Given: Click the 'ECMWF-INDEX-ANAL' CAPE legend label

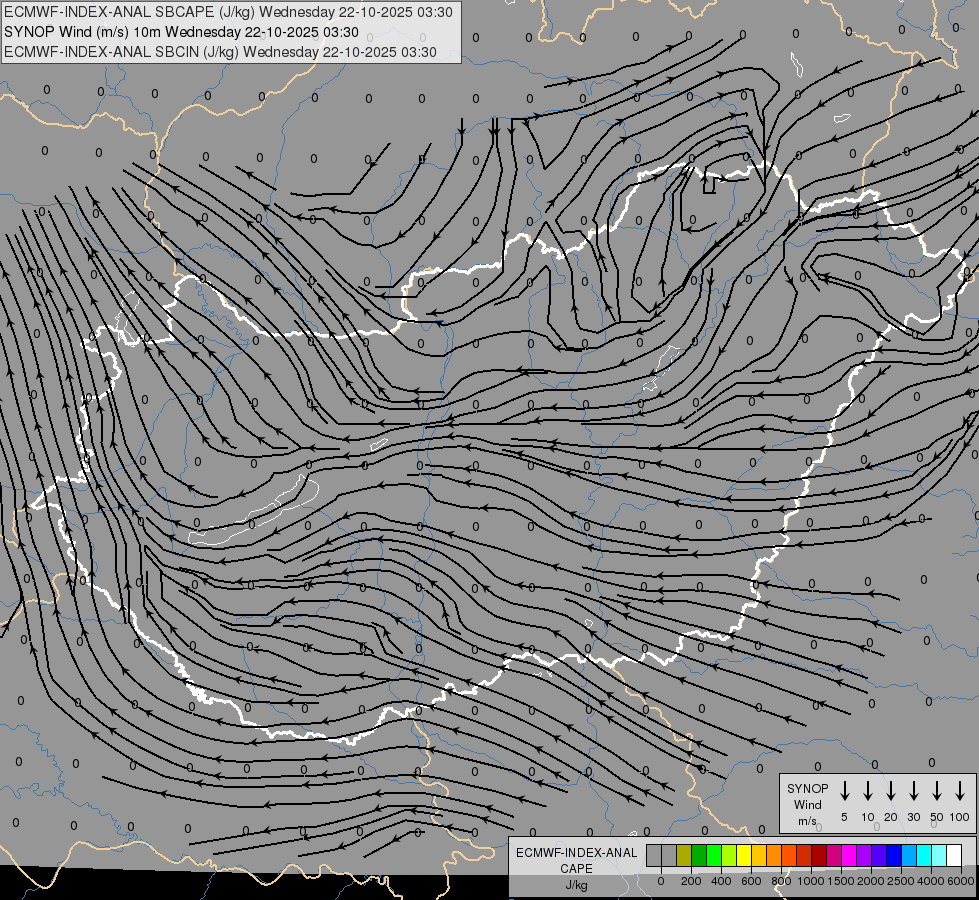Looking at the screenshot, I should pyautogui.click(x=576, y=853).
